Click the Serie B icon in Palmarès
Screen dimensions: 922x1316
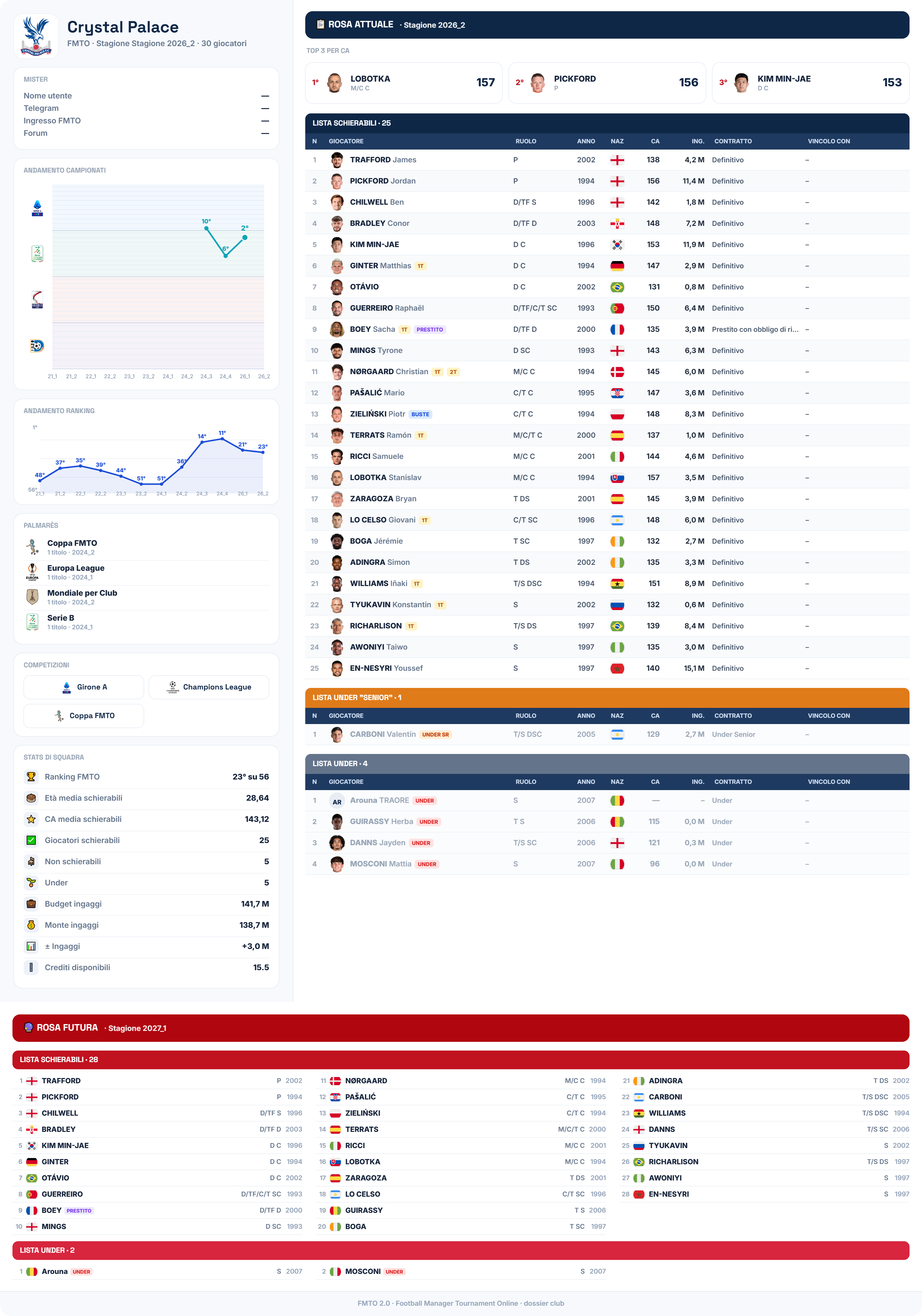pos(32,621)
